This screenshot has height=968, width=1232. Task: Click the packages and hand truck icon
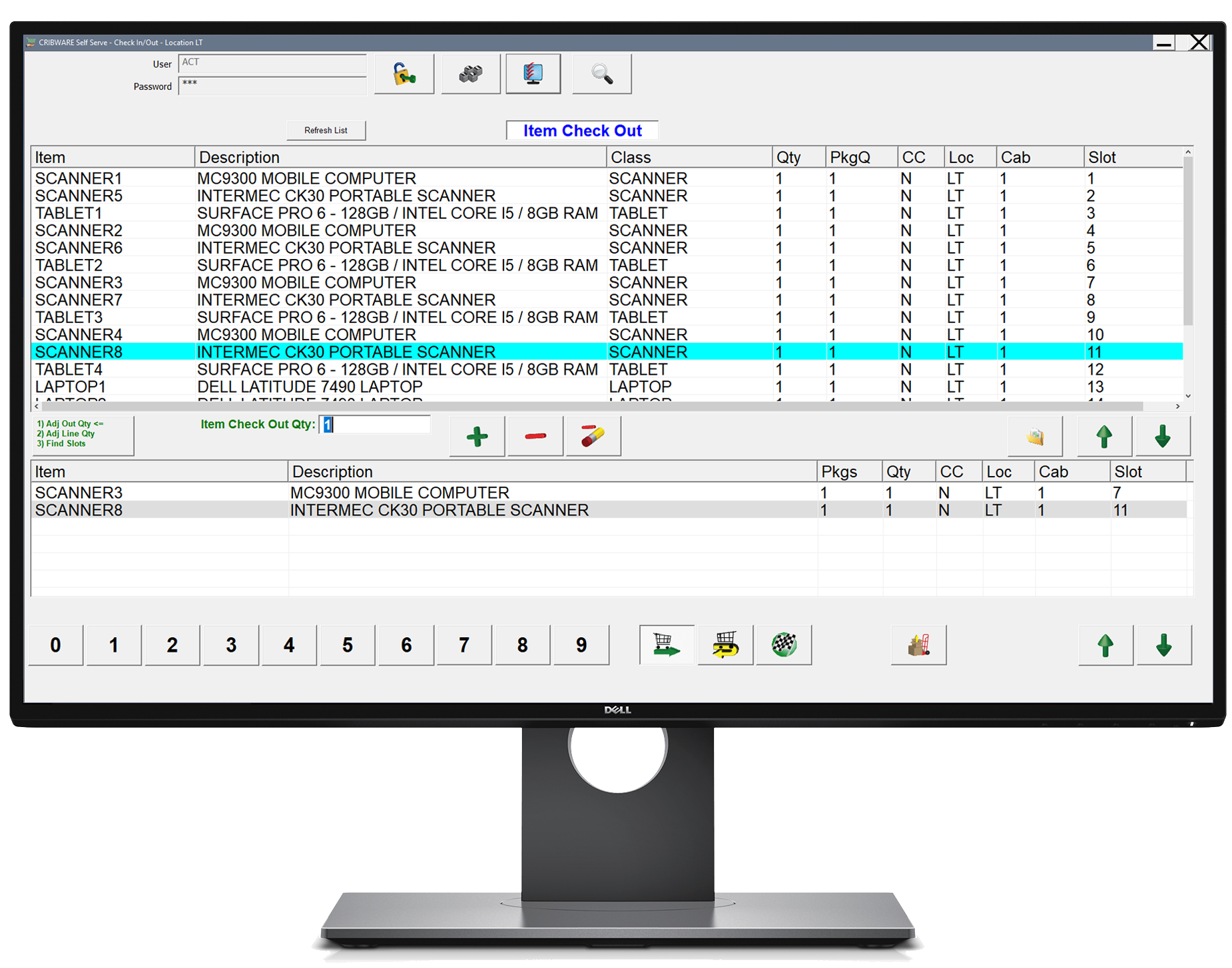(918, 644)
